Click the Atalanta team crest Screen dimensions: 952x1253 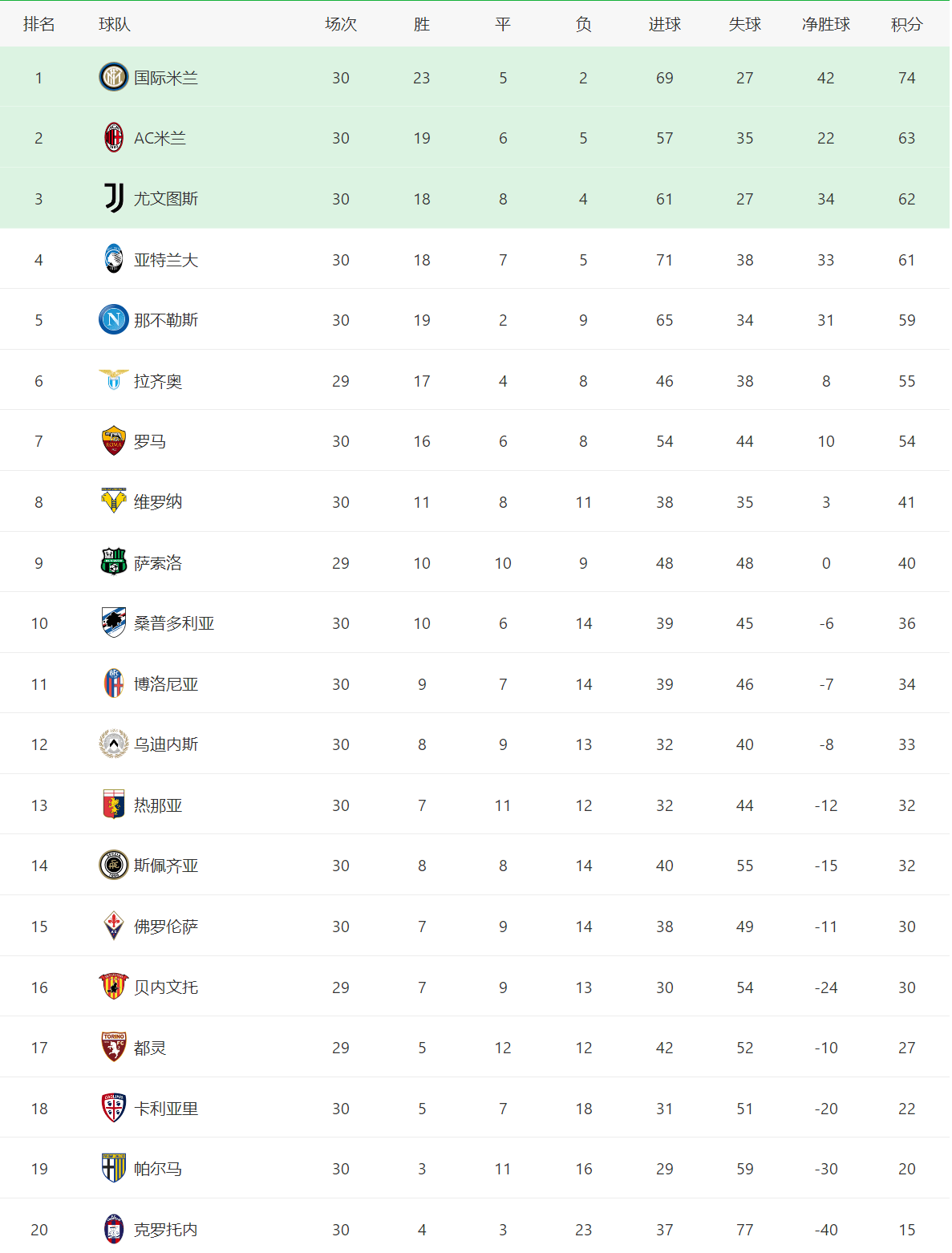[x=114, y=259]
